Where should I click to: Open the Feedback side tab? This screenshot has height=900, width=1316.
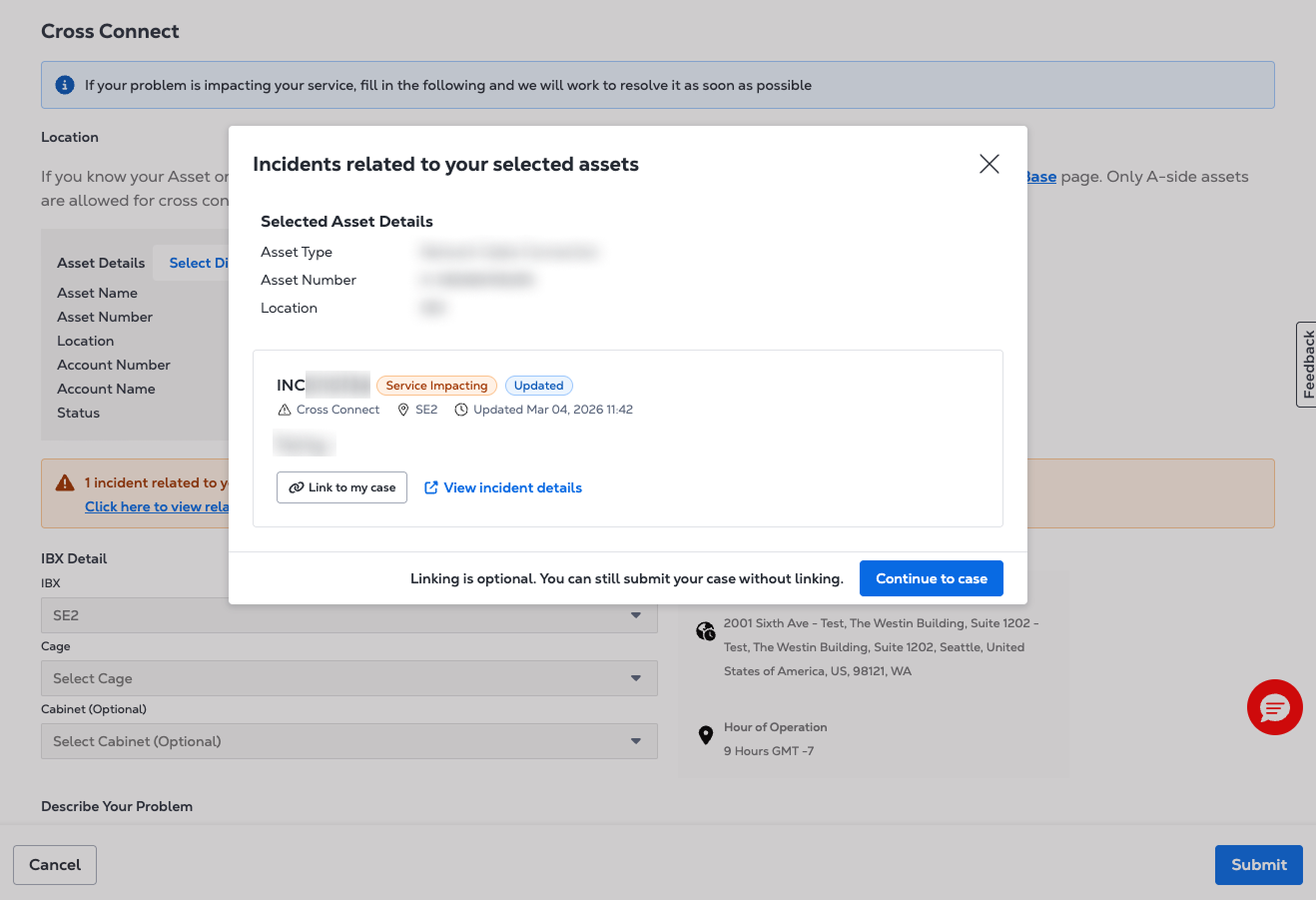(1306, 365)
